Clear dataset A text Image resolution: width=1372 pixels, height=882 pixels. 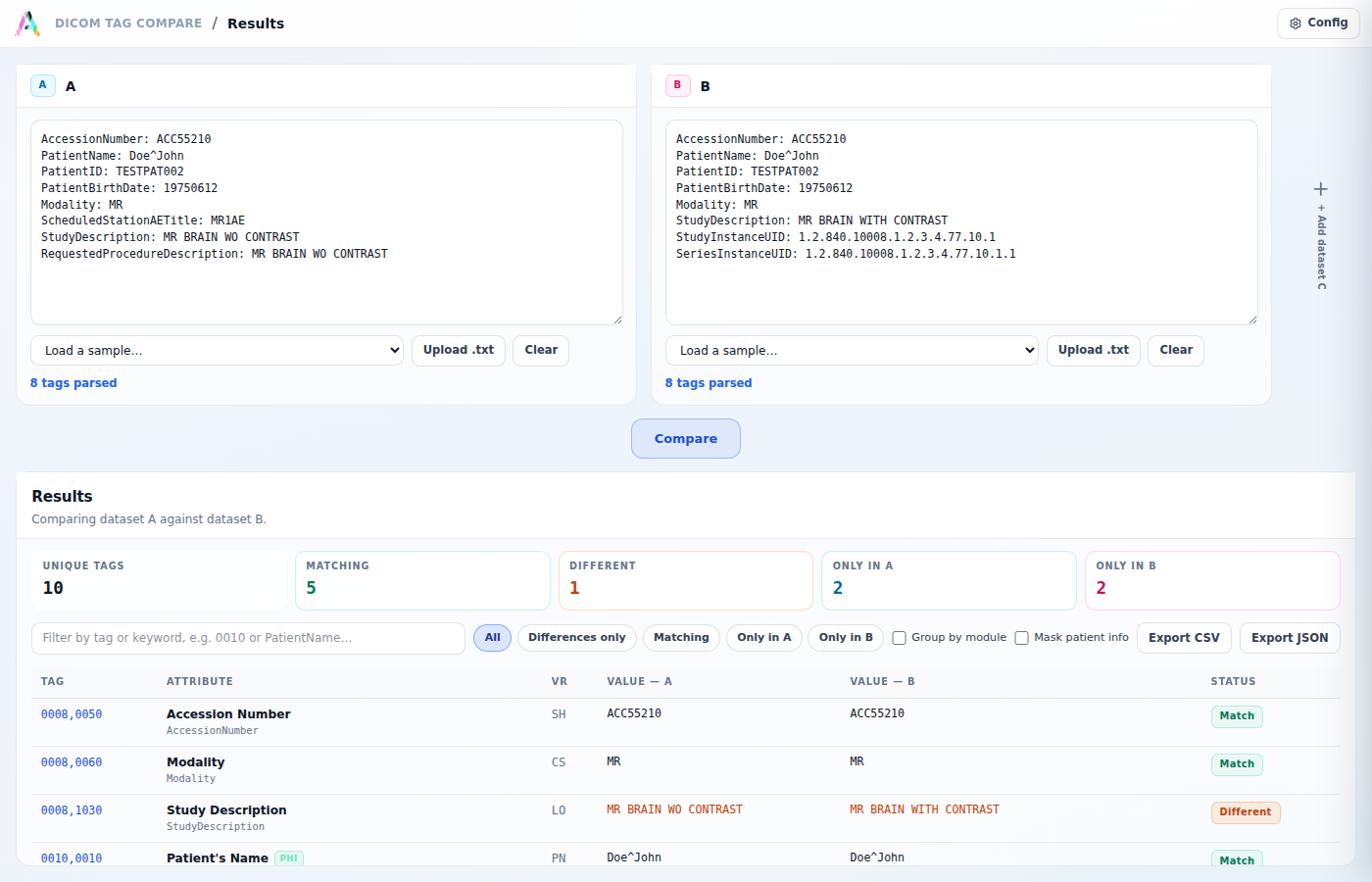541,351
